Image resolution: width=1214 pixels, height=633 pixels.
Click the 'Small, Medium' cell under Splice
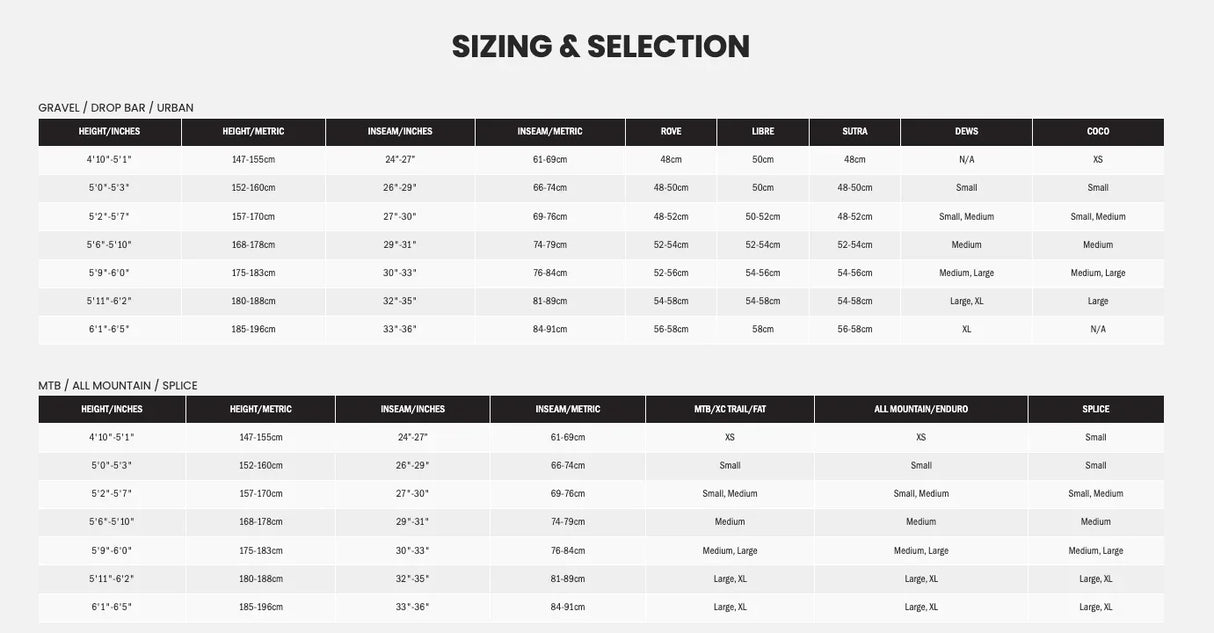click(x=1096, y=494)
